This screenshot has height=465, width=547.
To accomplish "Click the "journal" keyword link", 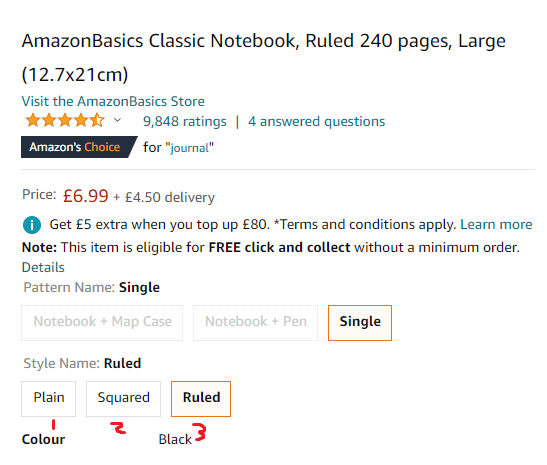I will (189, 148).
